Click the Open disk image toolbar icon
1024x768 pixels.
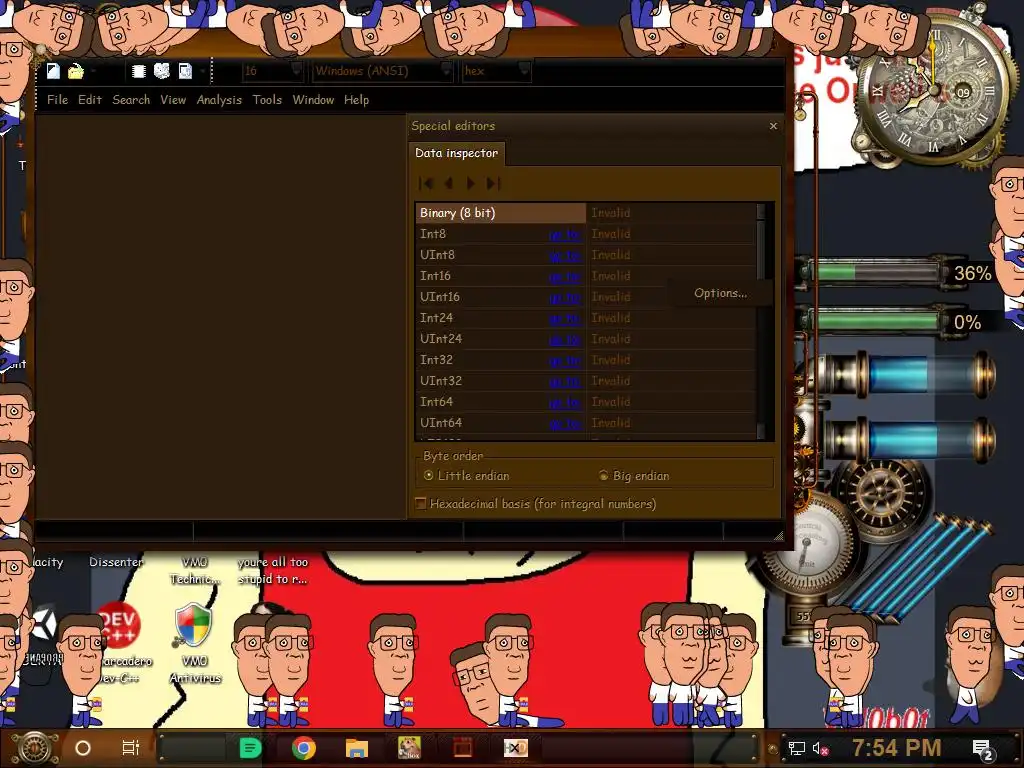[185, 71]
